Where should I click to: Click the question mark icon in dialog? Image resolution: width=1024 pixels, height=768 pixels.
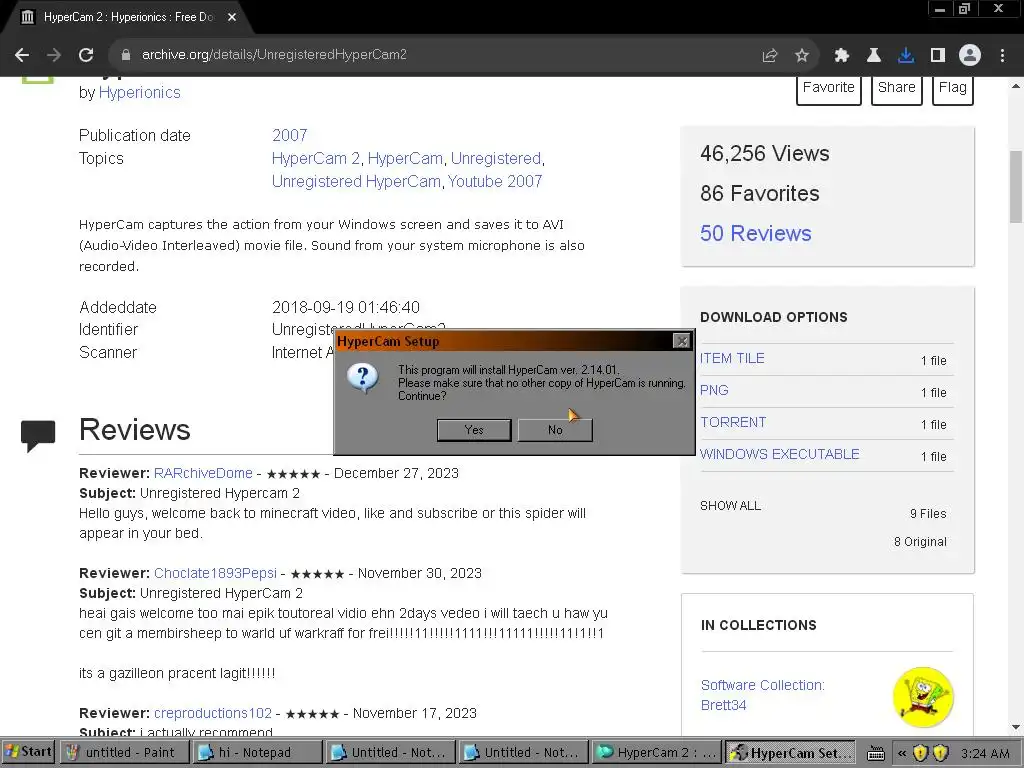(x=363, y=377)
